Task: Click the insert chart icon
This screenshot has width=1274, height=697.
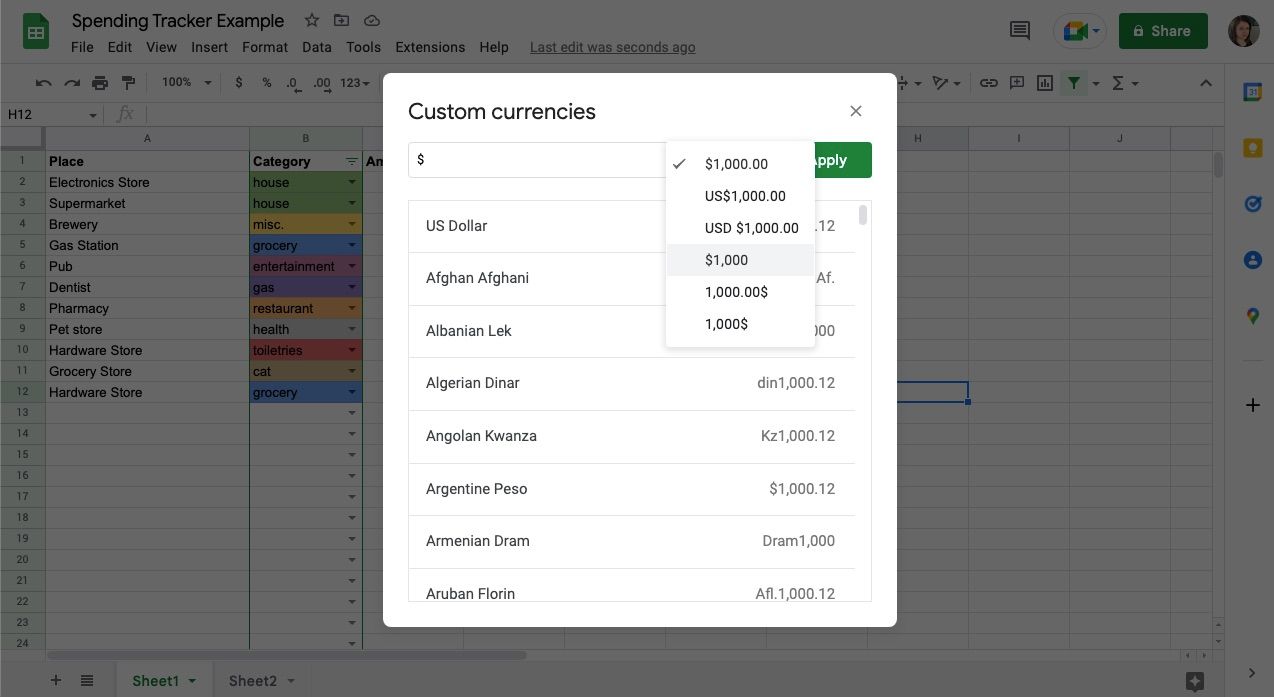Action: click(x=1044, y=83)
